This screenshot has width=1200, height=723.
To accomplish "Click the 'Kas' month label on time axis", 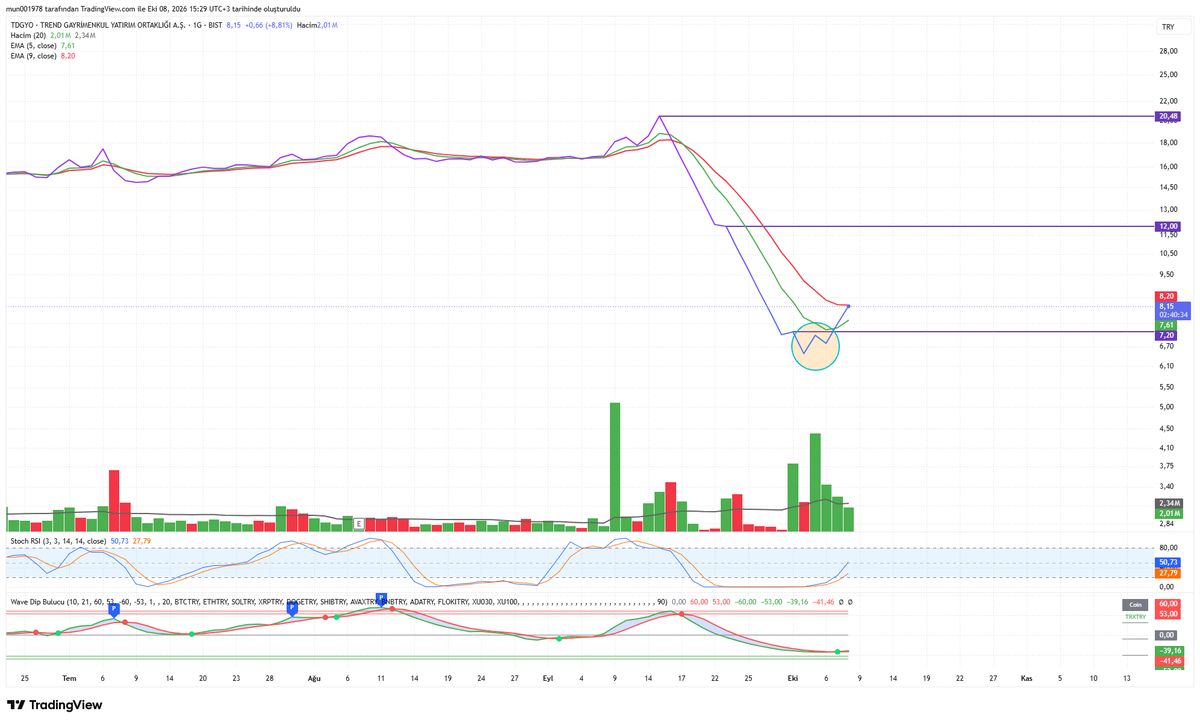I will pos(1026,677).
